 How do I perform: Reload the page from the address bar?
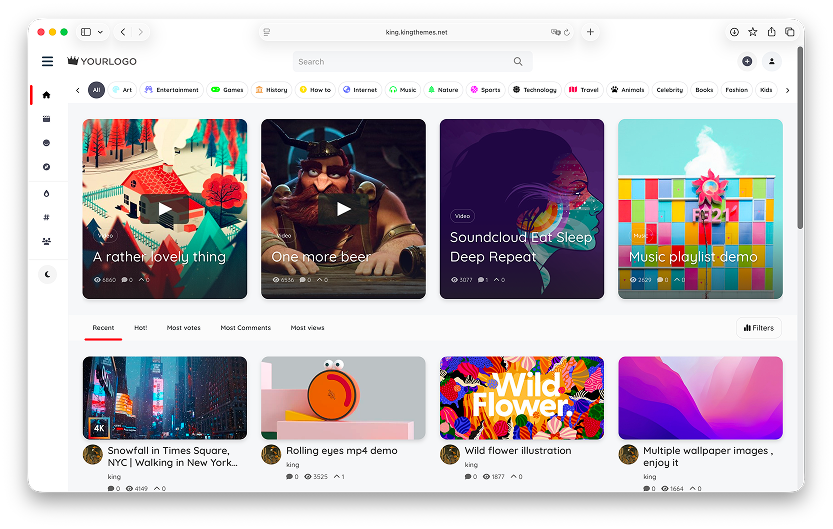pos(567,32)
